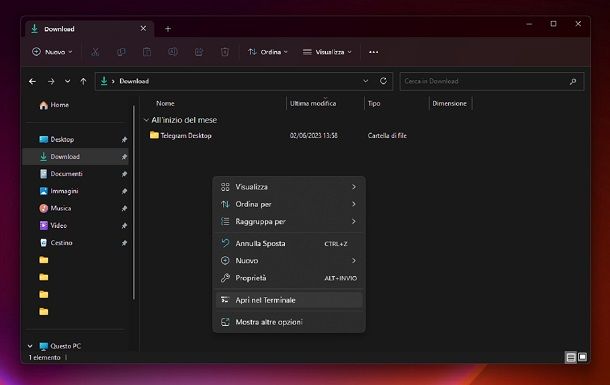Unpin Video using its pin icon

pyautogui.click(x=124, y=226)
